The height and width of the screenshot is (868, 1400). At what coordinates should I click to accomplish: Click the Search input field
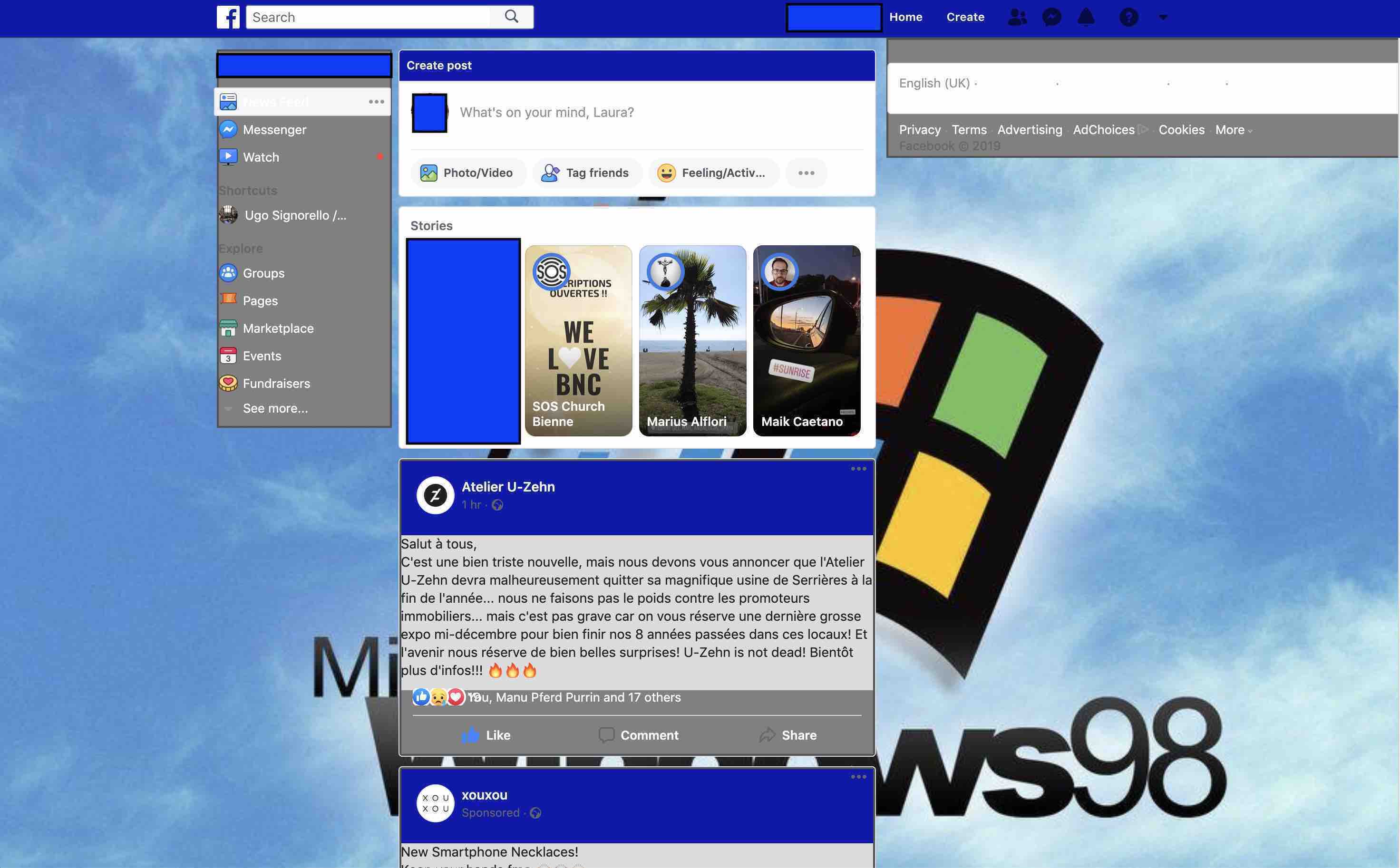point(368,17)
